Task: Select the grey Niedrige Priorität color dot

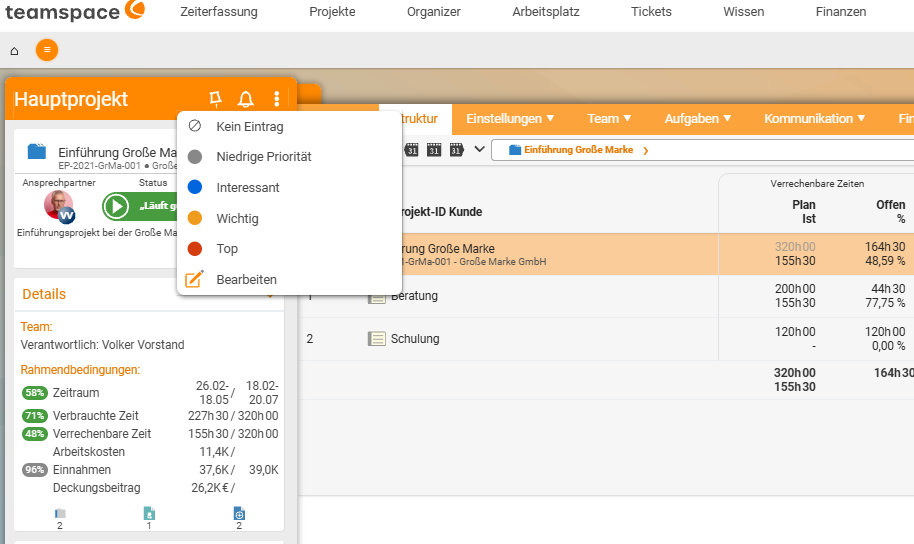Action: click(x=195, y=156)
